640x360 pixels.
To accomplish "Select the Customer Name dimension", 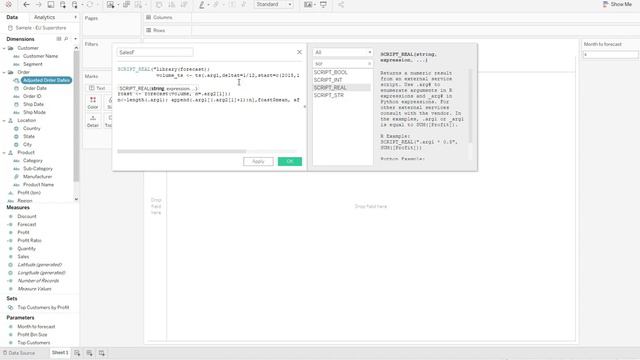I will pyautogui.click(x=40, y=56).
